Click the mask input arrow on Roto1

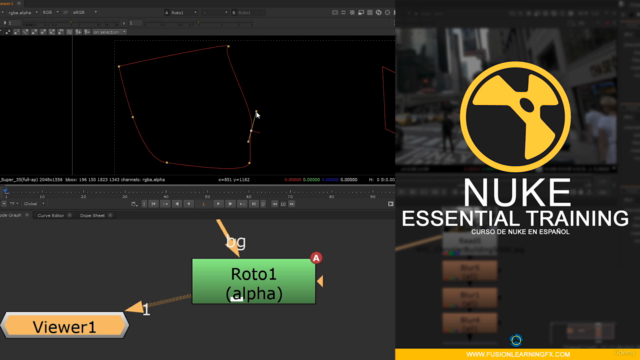320,281
